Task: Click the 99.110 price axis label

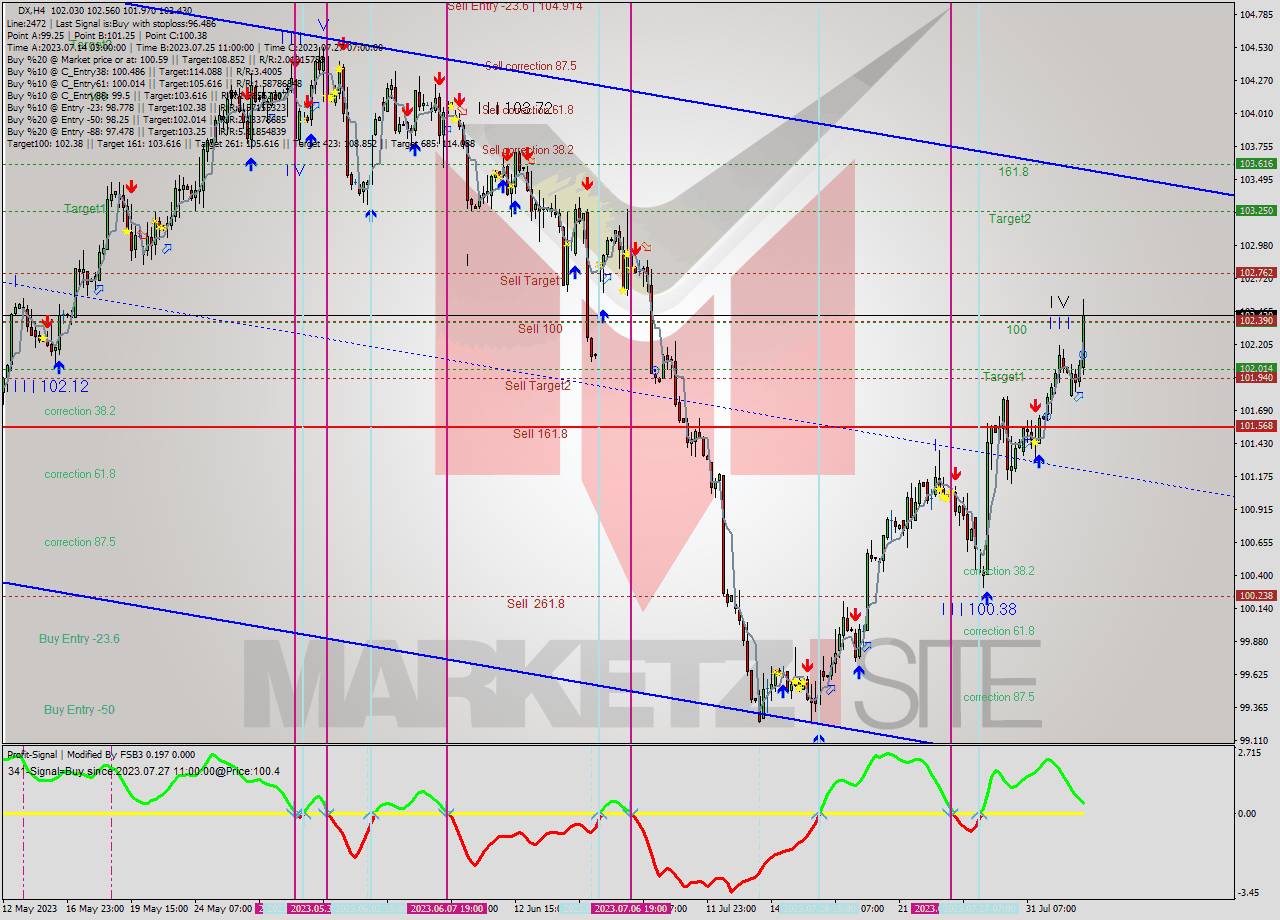Action: [1255, 741]
